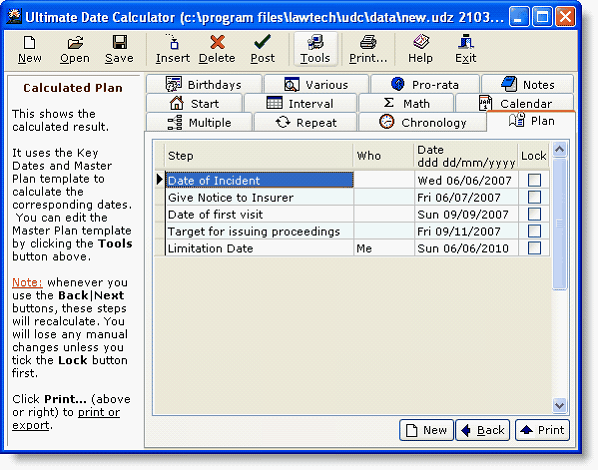Click the date 'Sun 09/09/2007'
Viewport: 599px width, 471px height.
[466, 214]
